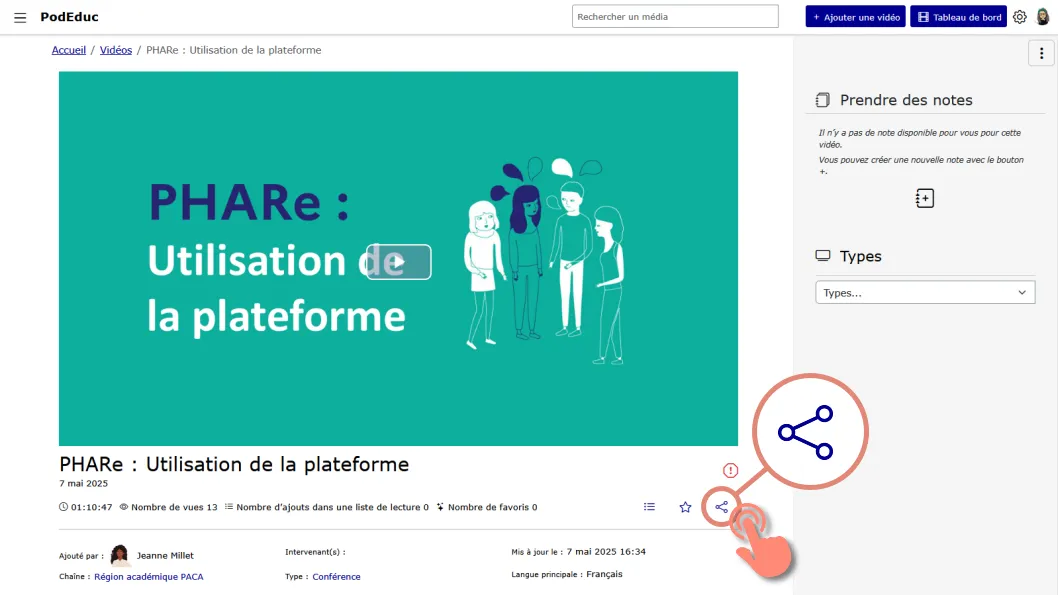Screen dimensions: 1058x595
Task: Click the playlist additions count label
Action: click(x=327, y=507)
